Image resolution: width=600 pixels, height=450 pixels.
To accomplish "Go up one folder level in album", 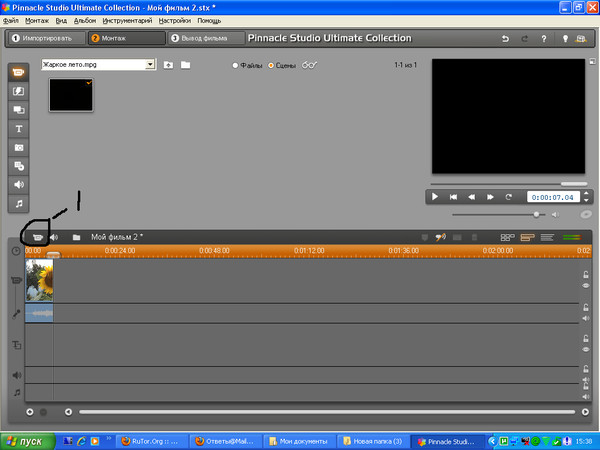I will click(168, 65).
